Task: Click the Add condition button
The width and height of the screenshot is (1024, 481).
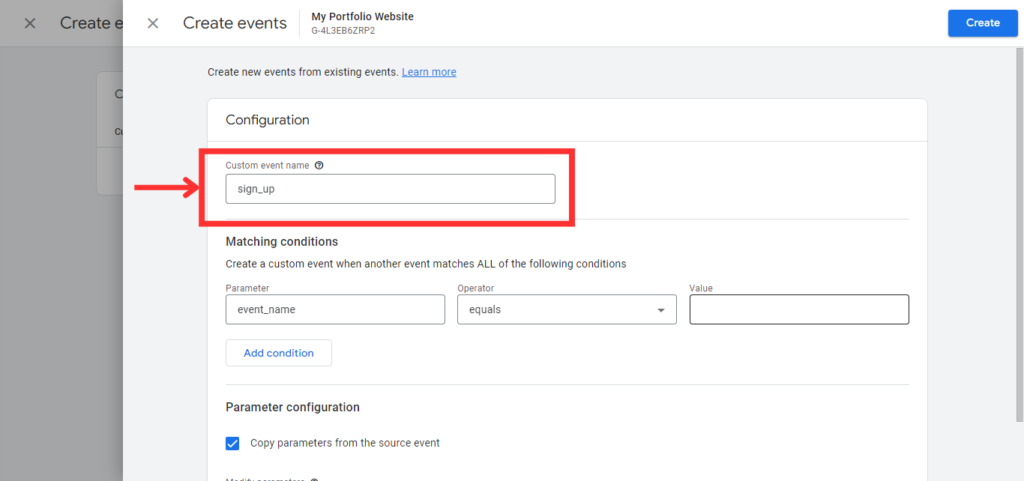Action: tap(279, 353)
